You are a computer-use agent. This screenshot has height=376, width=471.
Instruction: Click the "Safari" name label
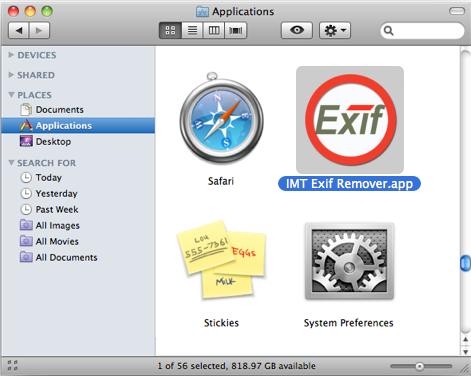coord(221,181)
